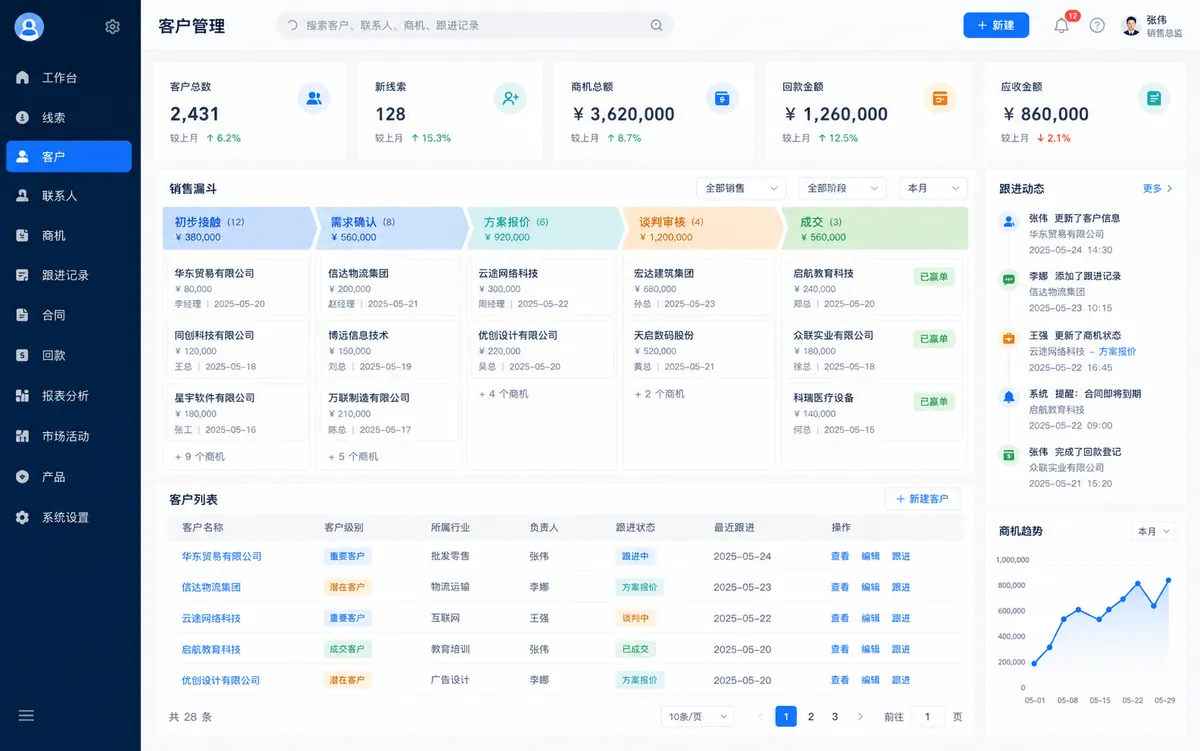1200x751 pixels.
Task: Open the 张伟 销售总监 user profile
Action: point(1151,26)
